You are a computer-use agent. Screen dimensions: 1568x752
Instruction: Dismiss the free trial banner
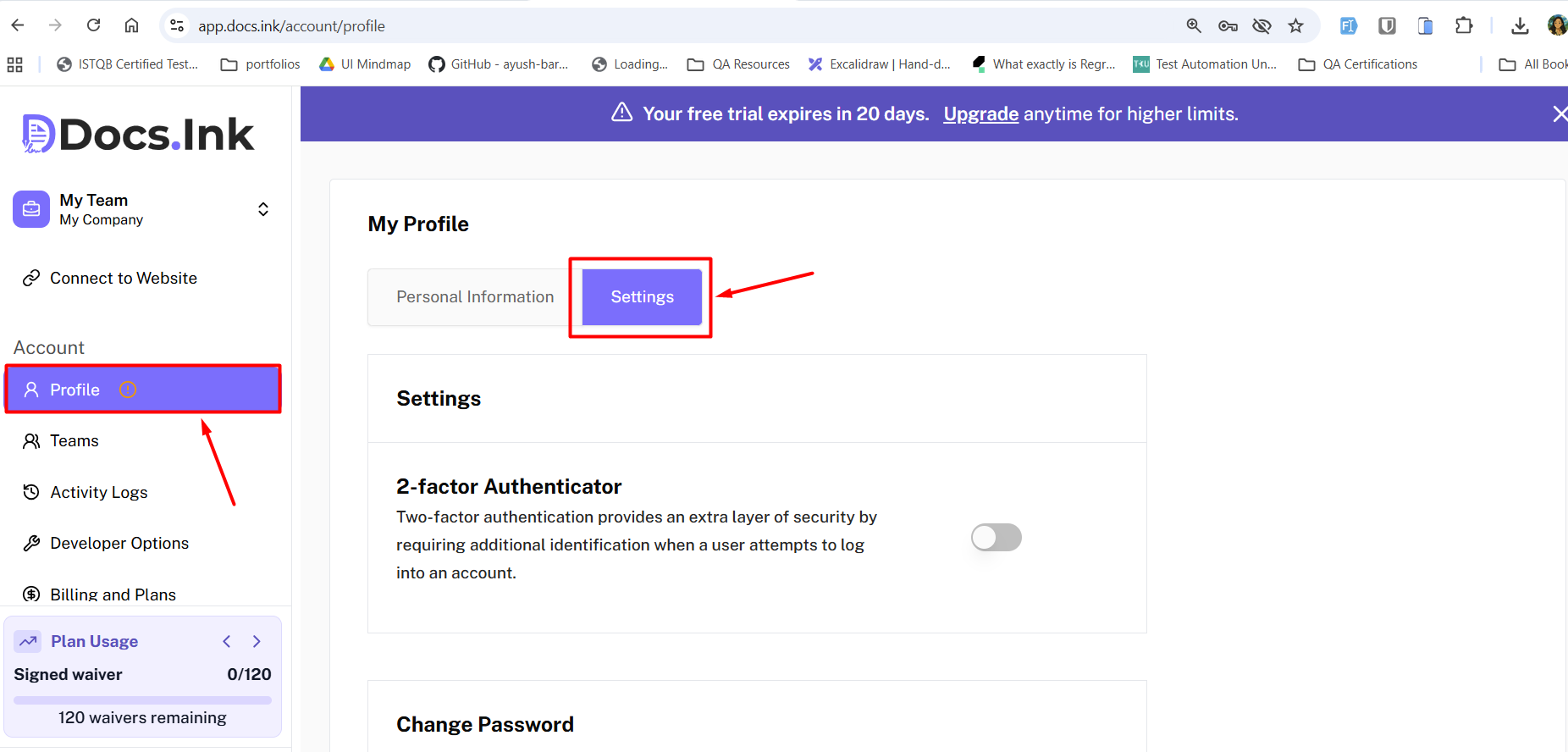tap(1559, 113)
